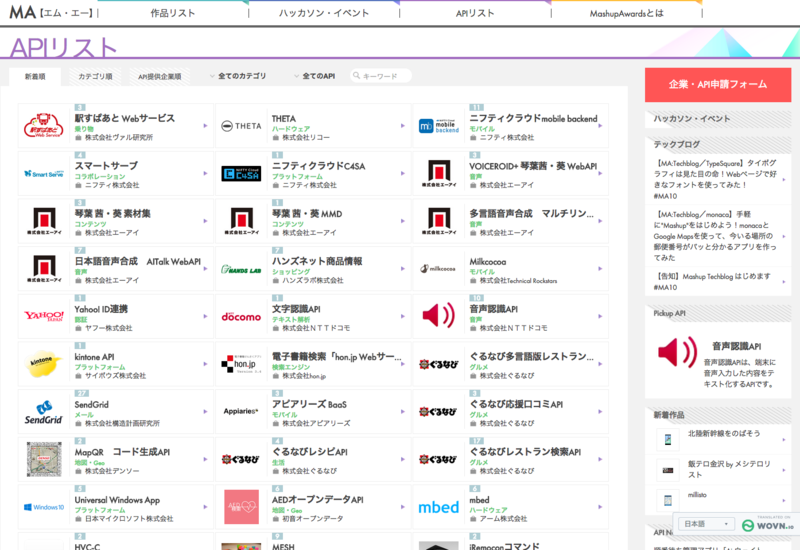Viewport: 800px width, 550px height.
Task: Select the 新着順 tab
Action: (x=35, y=77)
